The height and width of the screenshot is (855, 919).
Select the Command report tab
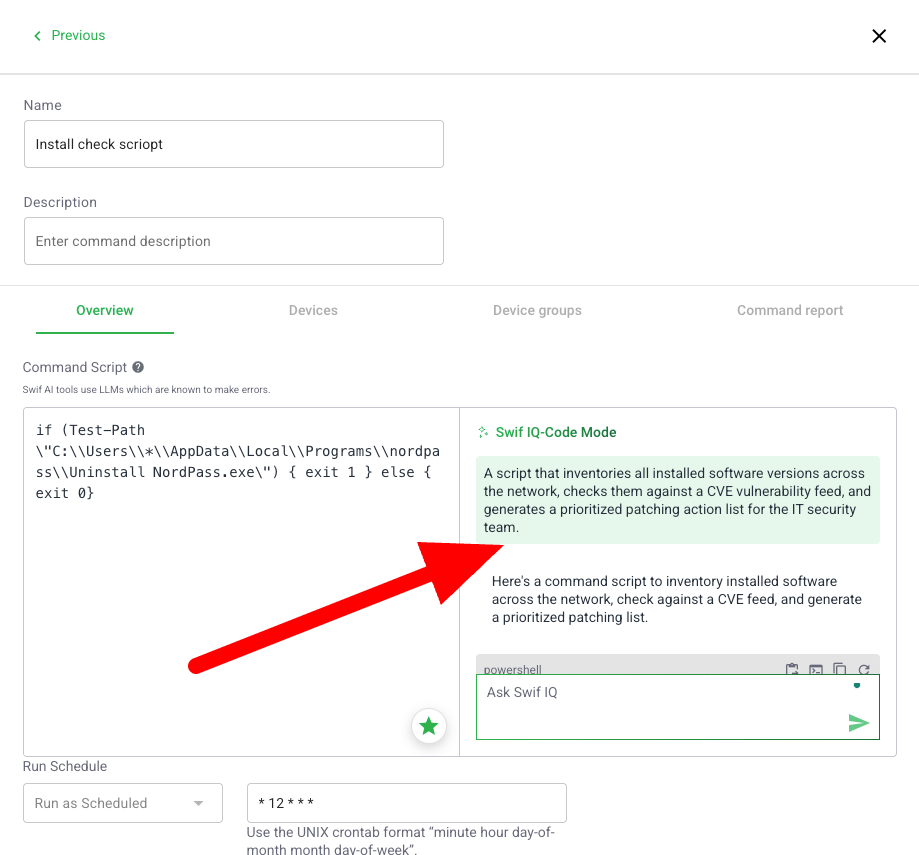click(x=790, y=310)
